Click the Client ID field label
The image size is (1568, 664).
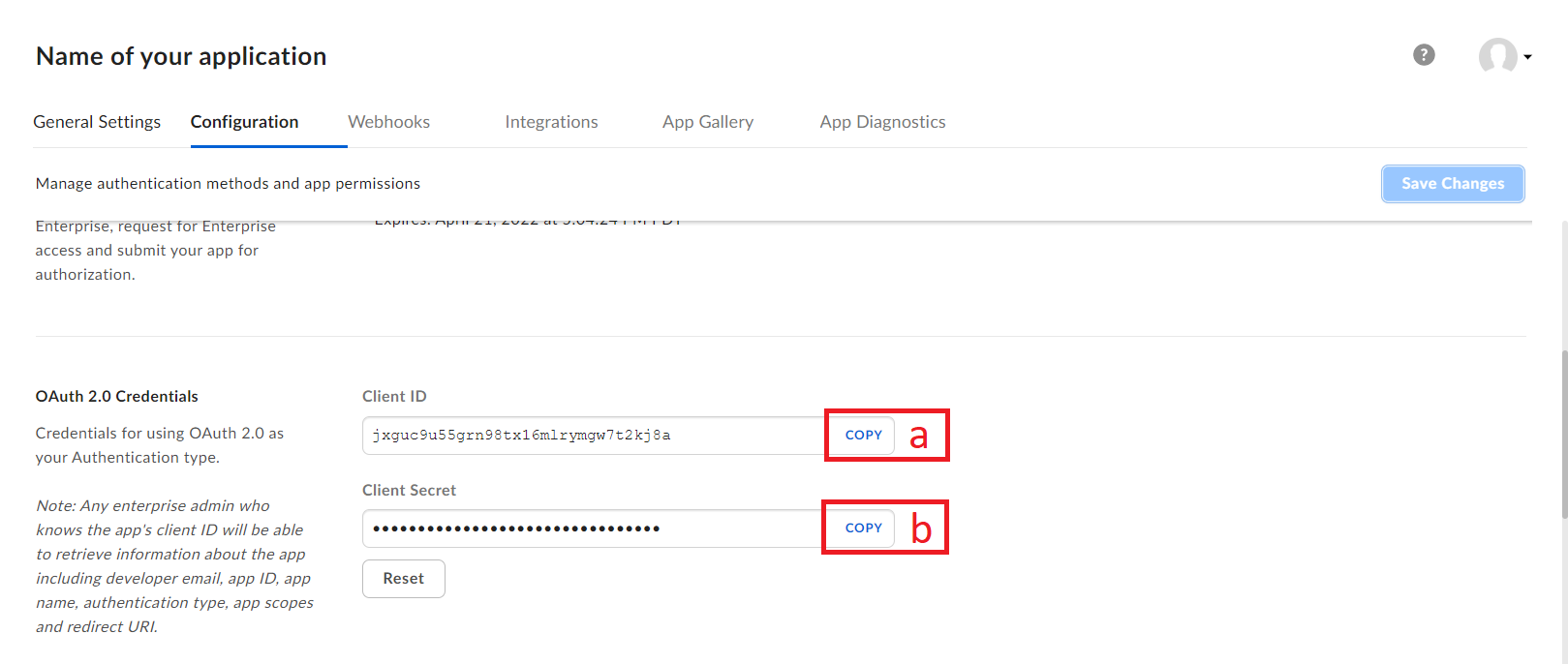(x=394, y=397)
